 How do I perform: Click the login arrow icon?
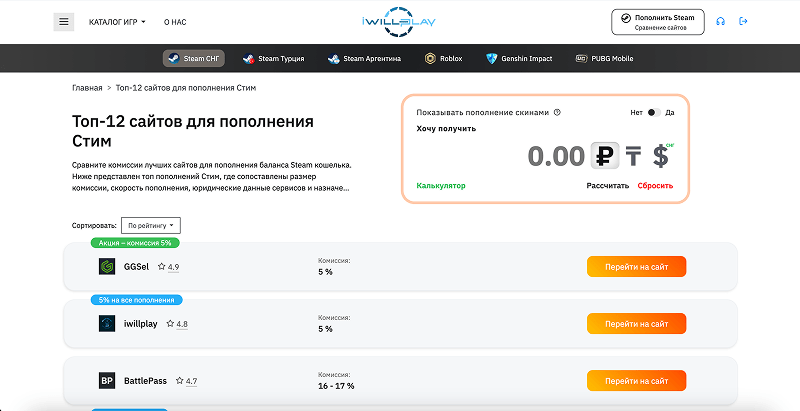(x=743, y=21)
